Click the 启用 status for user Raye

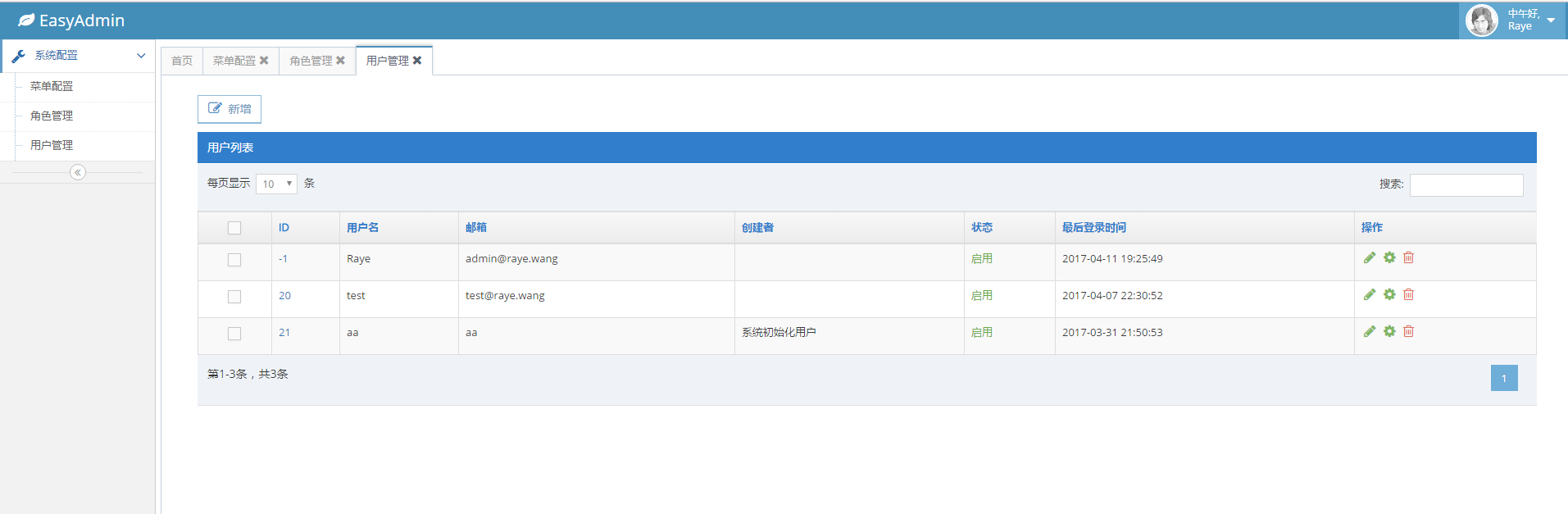coord(982,259)
